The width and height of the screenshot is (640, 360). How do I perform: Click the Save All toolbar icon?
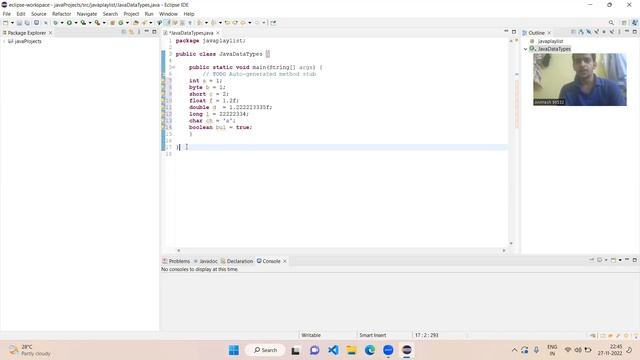coord(27,23)
